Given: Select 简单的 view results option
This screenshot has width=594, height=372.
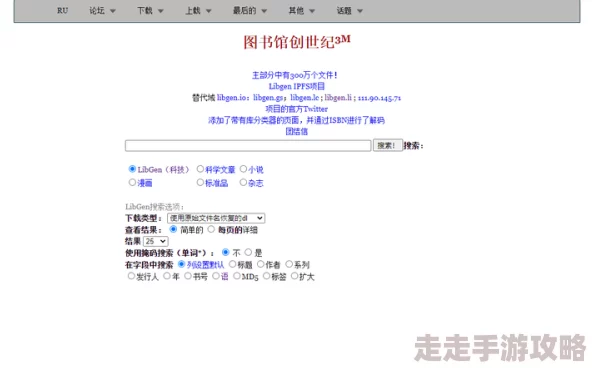Looking at the screenshot, I should pos(173,229).
